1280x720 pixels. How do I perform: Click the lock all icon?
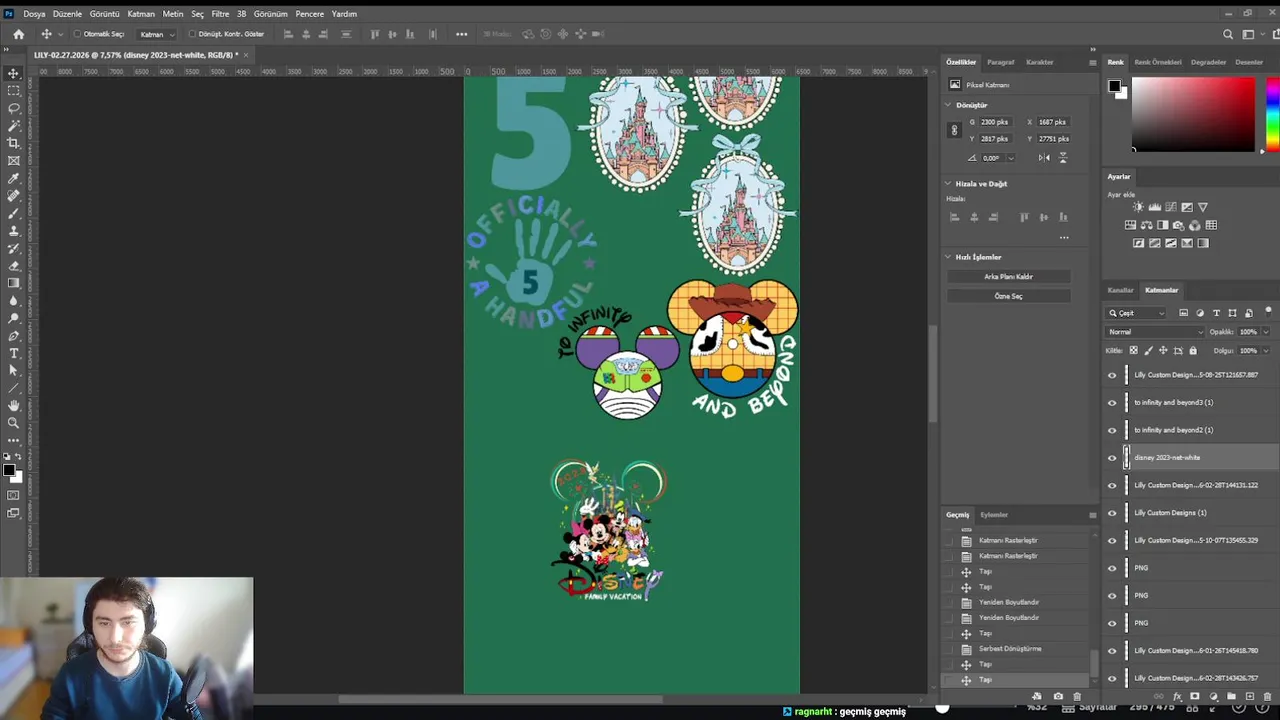[1193, 351]
